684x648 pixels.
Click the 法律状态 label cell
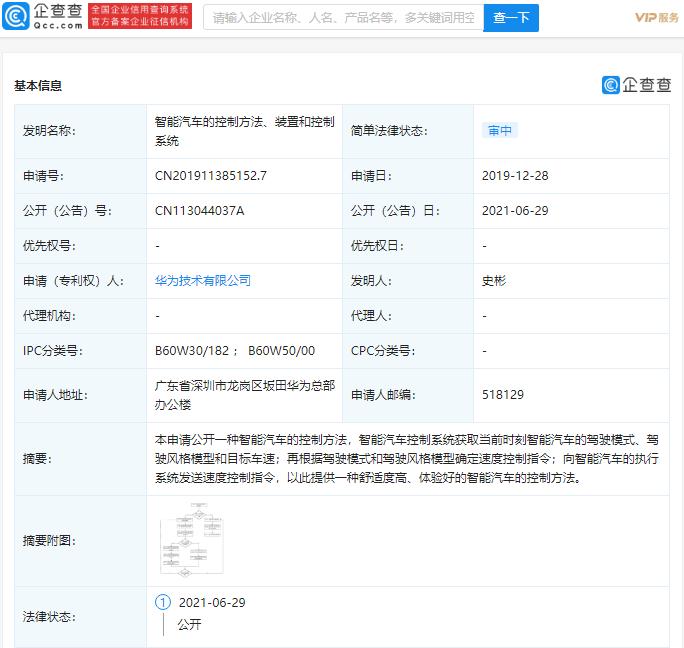tap(81, 617)
